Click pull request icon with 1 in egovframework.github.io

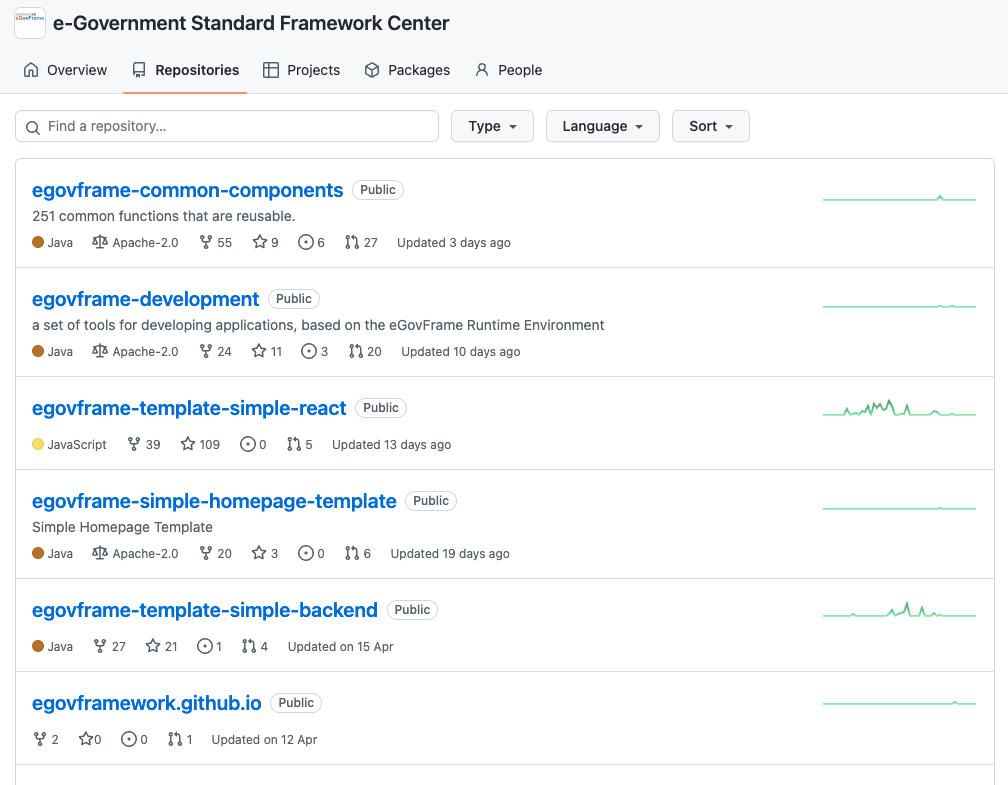click(174, 739)
